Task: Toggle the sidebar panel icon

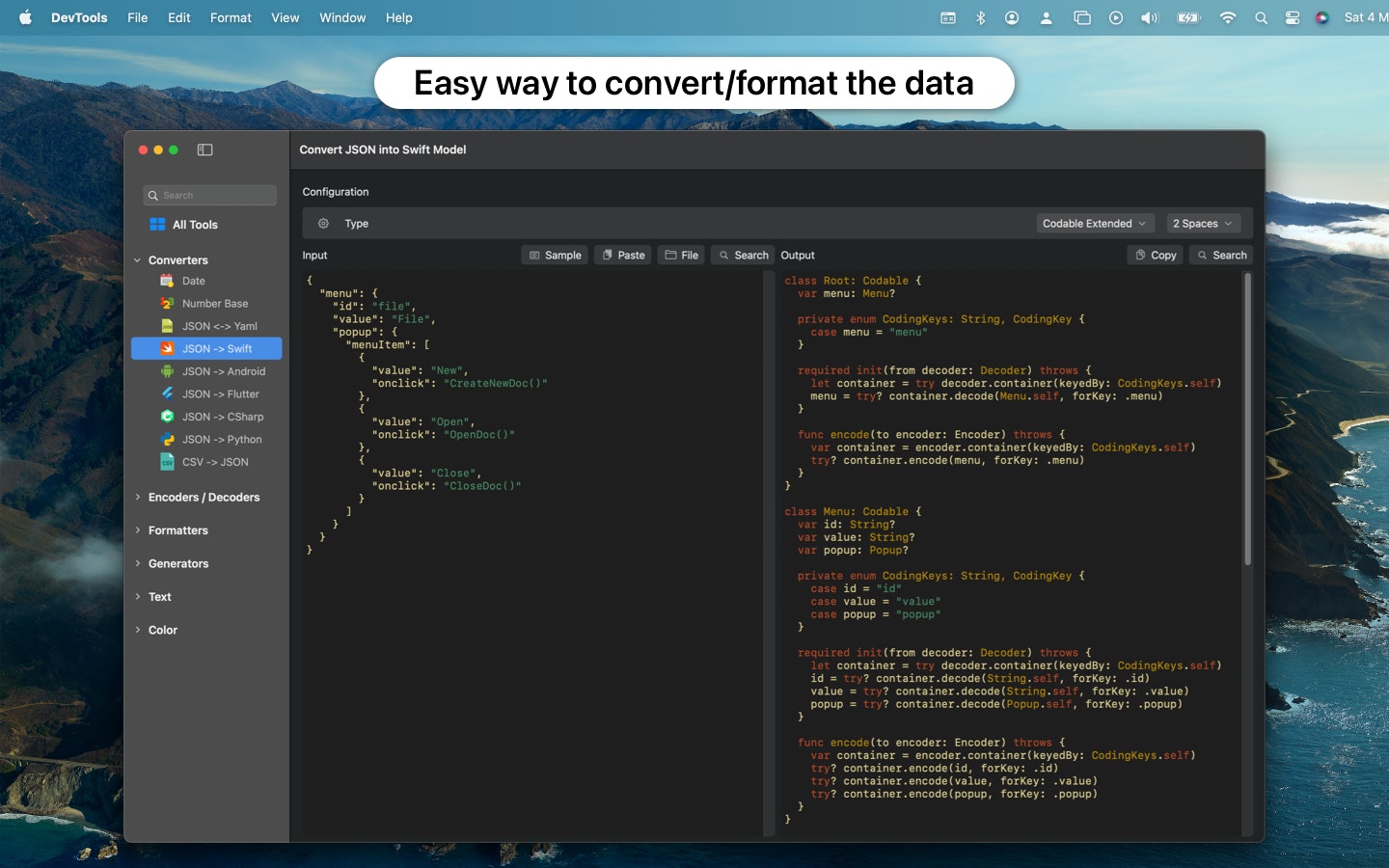Action: (x=204, y=149)
